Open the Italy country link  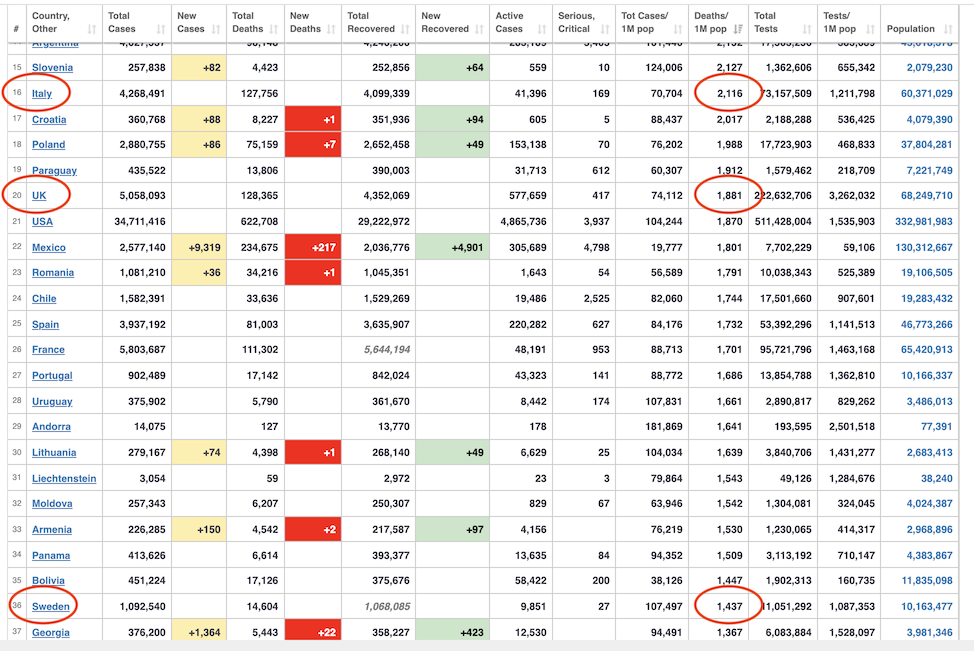pos(42,94)
